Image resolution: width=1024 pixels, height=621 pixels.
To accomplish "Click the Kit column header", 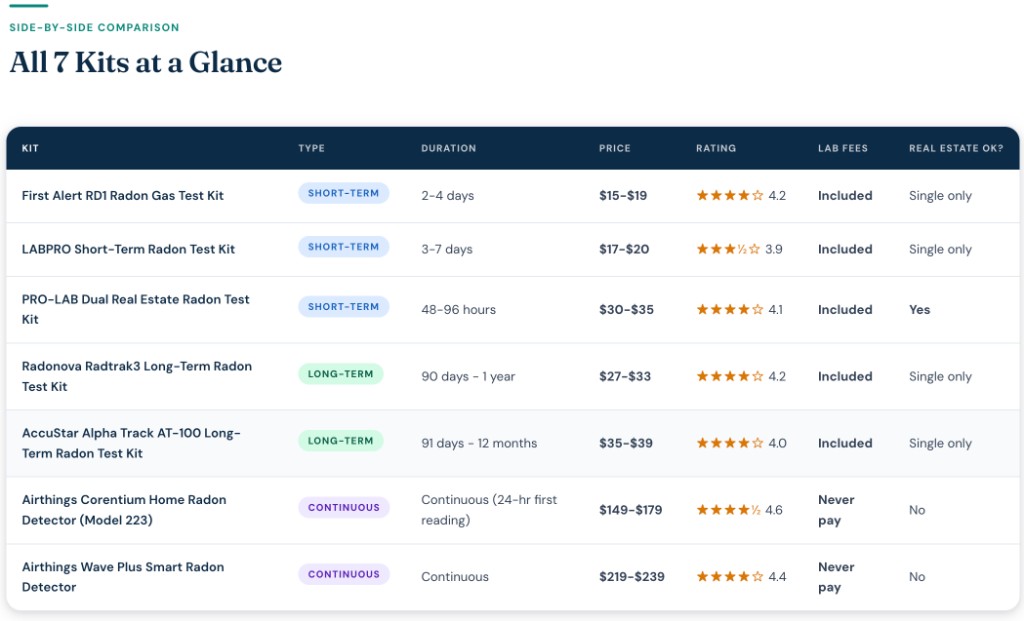I will click(30, 148).
